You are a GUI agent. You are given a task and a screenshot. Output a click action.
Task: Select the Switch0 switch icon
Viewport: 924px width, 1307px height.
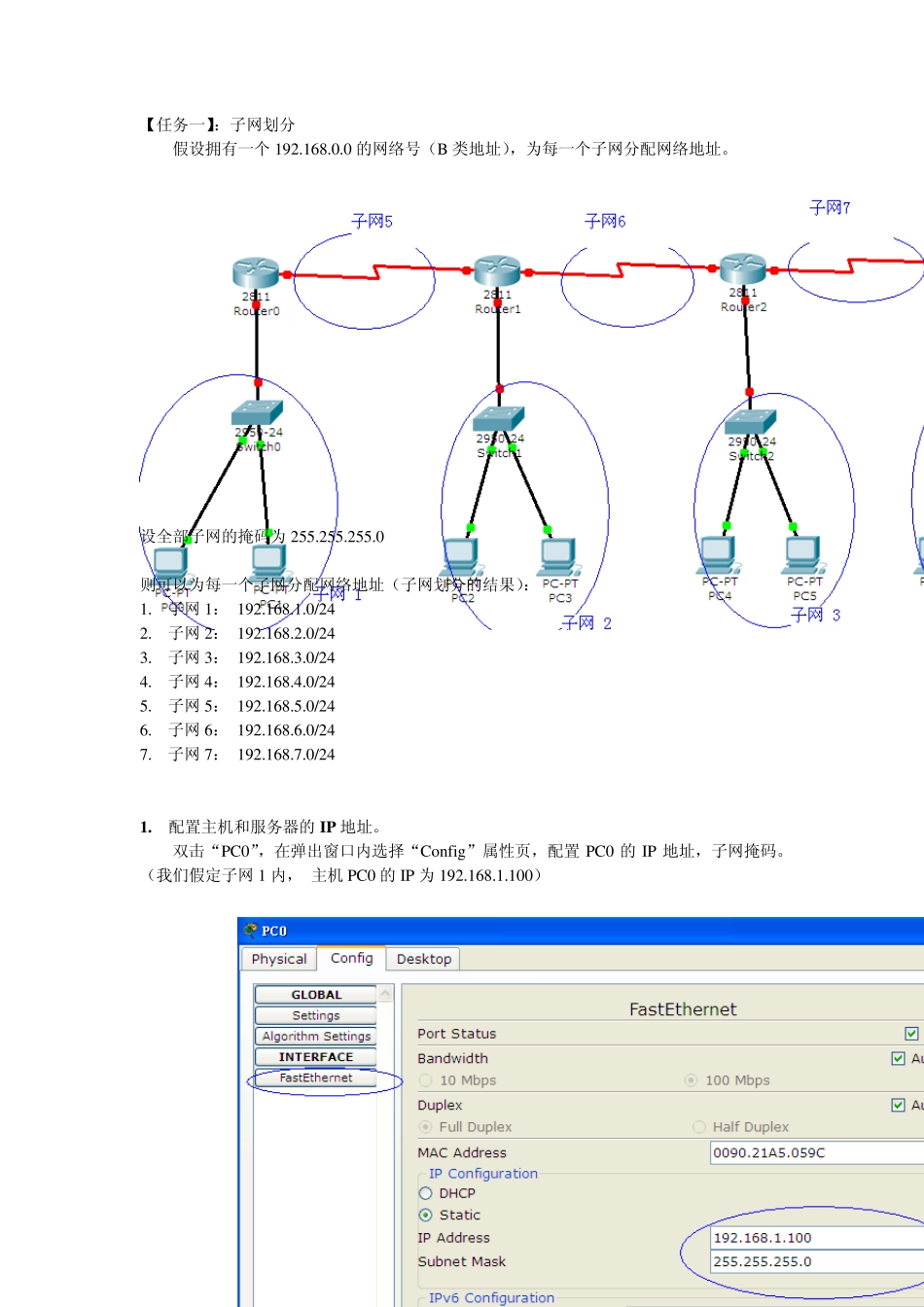[x=258, y=413]
